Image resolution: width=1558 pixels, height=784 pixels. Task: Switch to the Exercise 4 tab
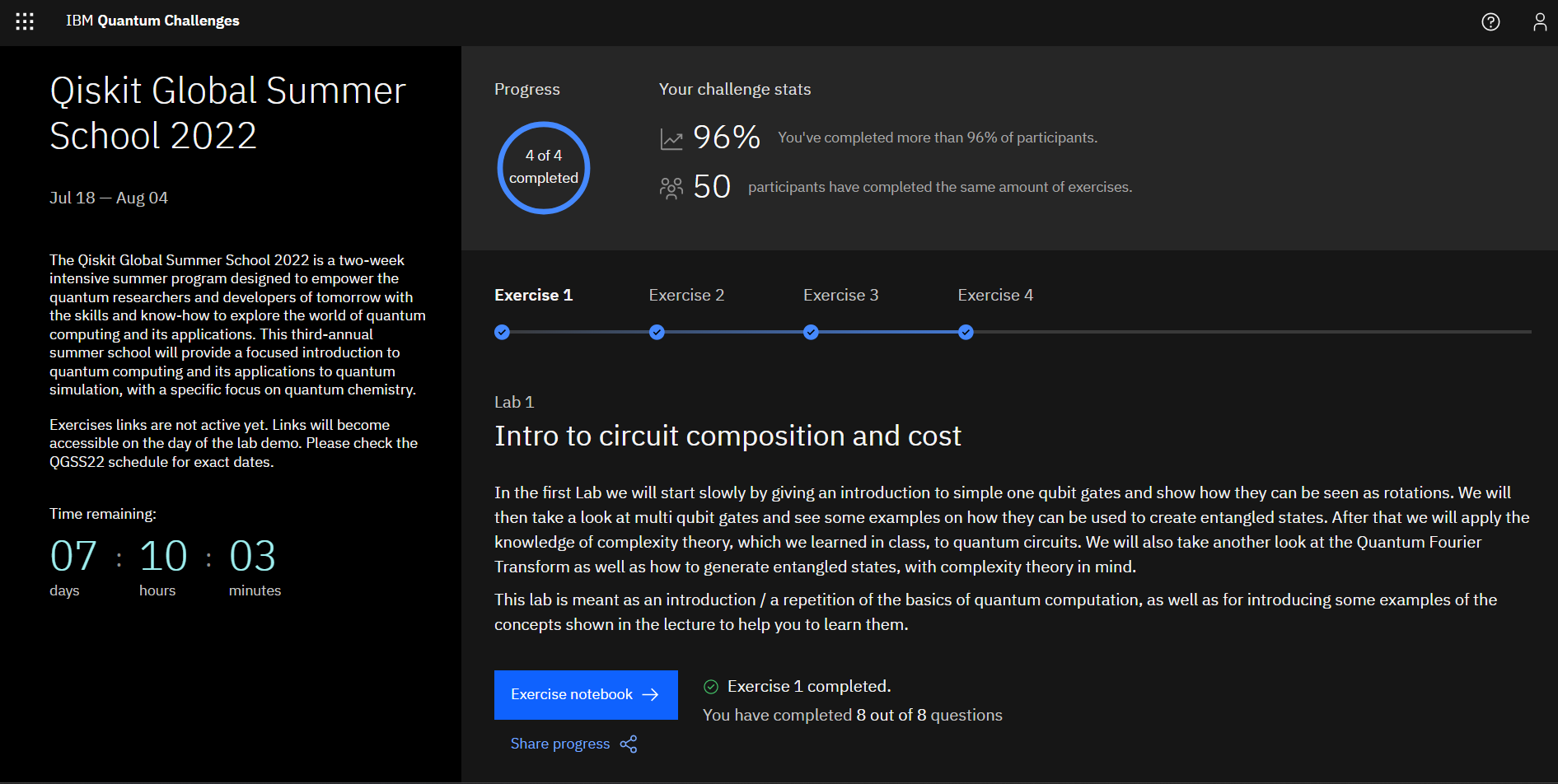click(995, 295)
